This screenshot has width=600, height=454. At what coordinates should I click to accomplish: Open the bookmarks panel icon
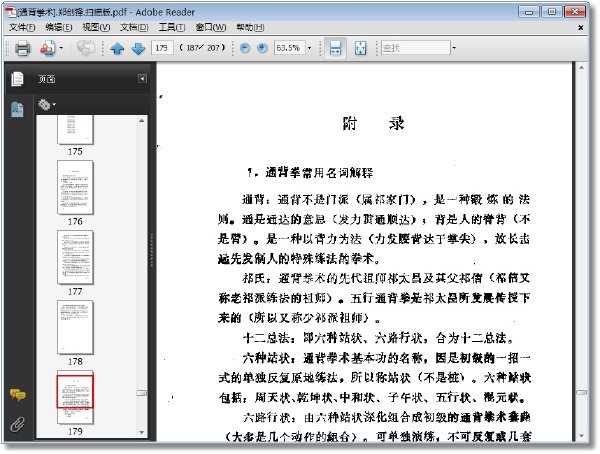tap(17, 109)
